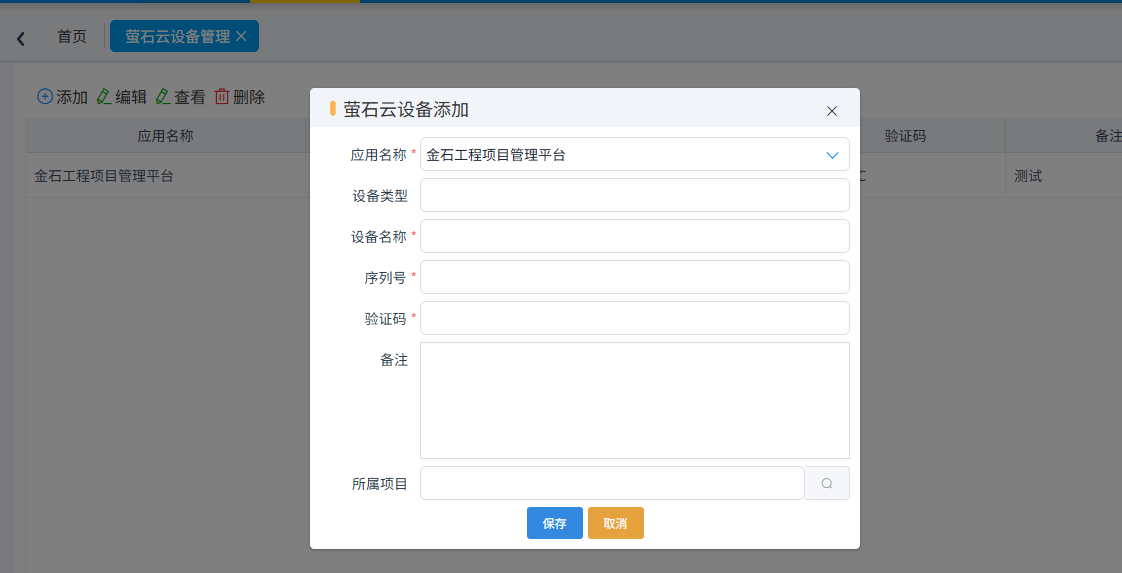
Task: Focus the 所属项目 input field
Action: (613, 483)
